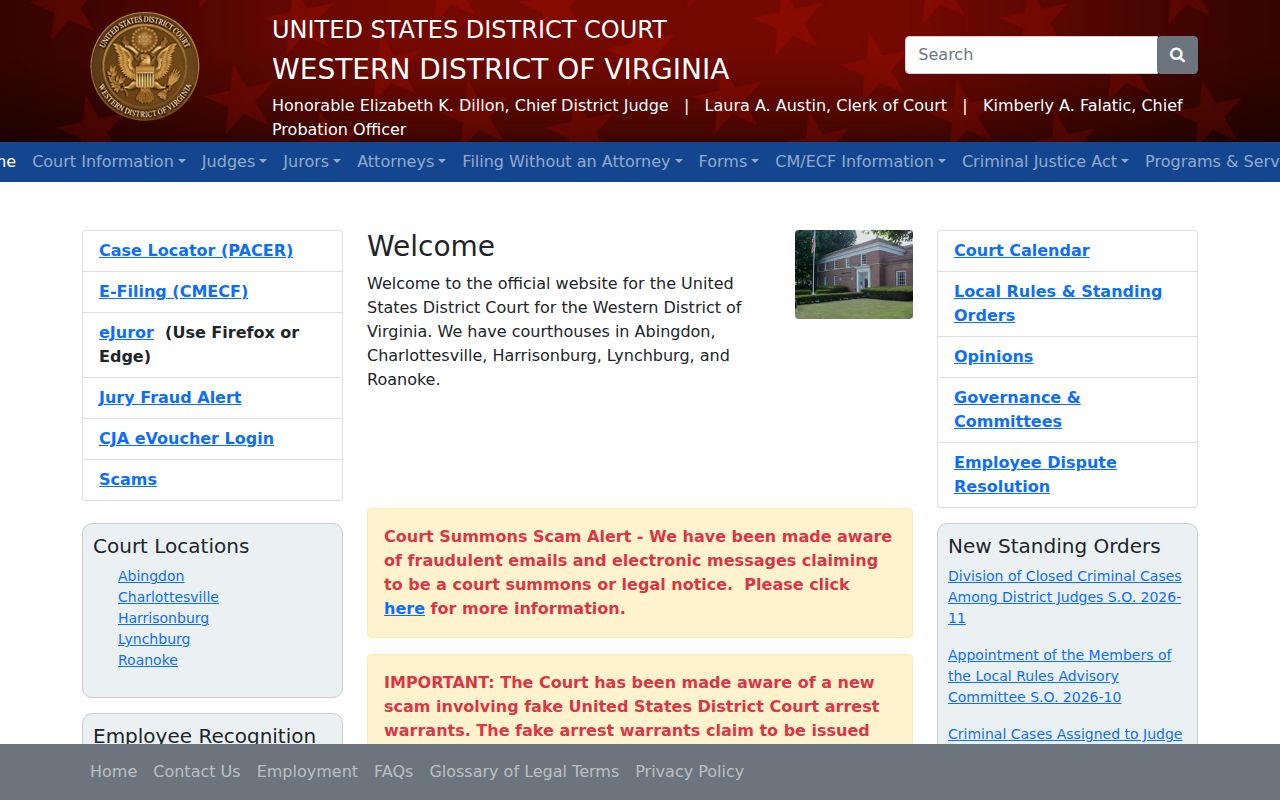Open the eJuror link

(126, 332)
